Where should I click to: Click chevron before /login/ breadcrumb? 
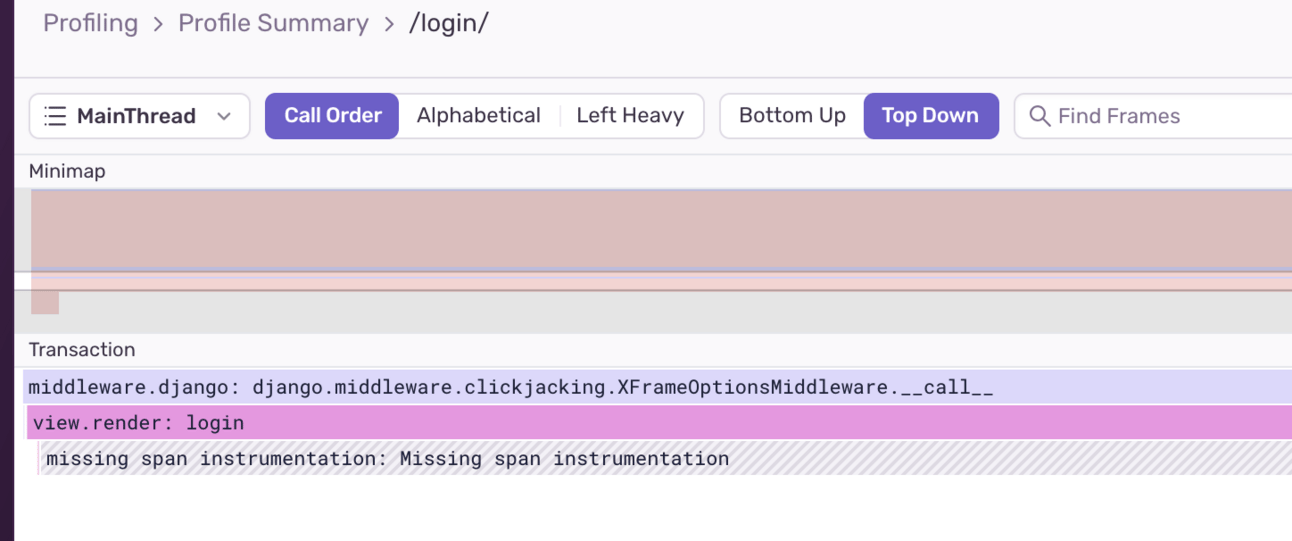pos(389,24)
